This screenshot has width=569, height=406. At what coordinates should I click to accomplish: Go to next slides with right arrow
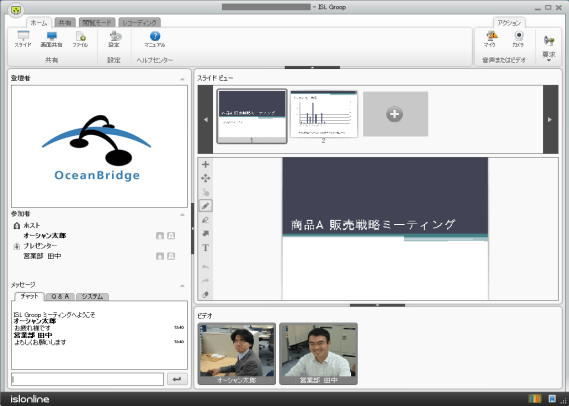point(550,119)
